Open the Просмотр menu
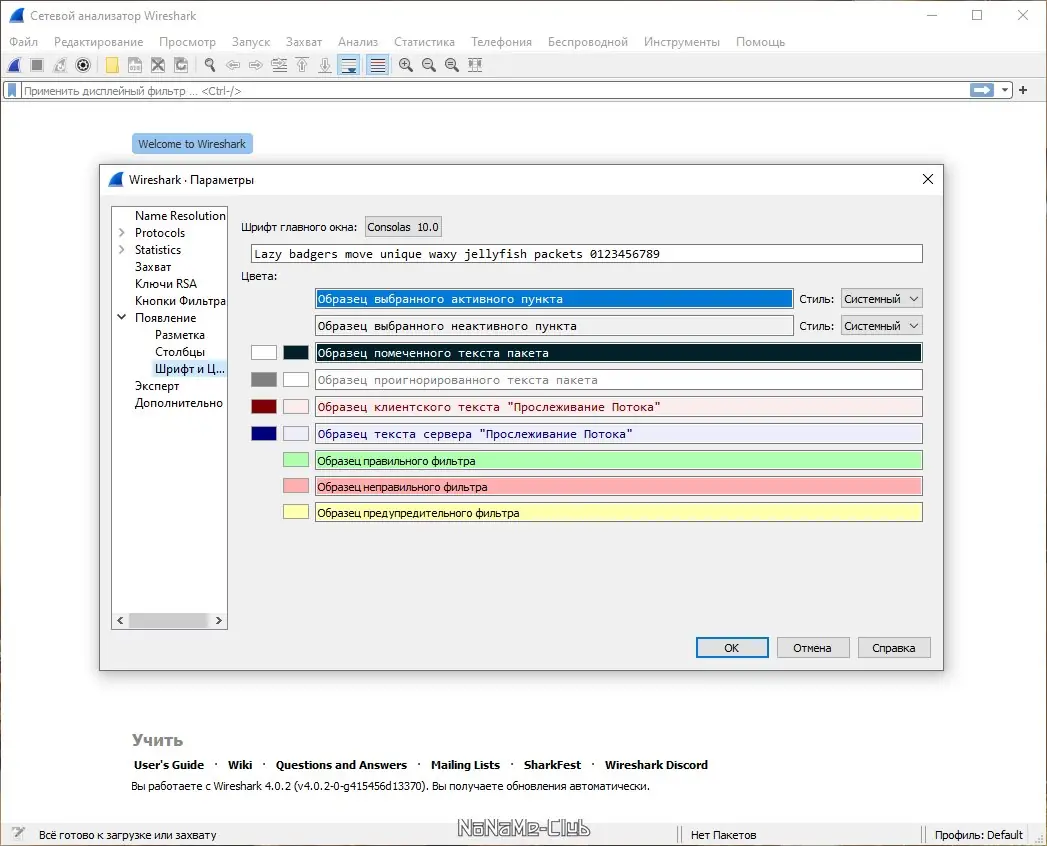The height and width of the screenshot is (846, 1047). click(188, 41)
